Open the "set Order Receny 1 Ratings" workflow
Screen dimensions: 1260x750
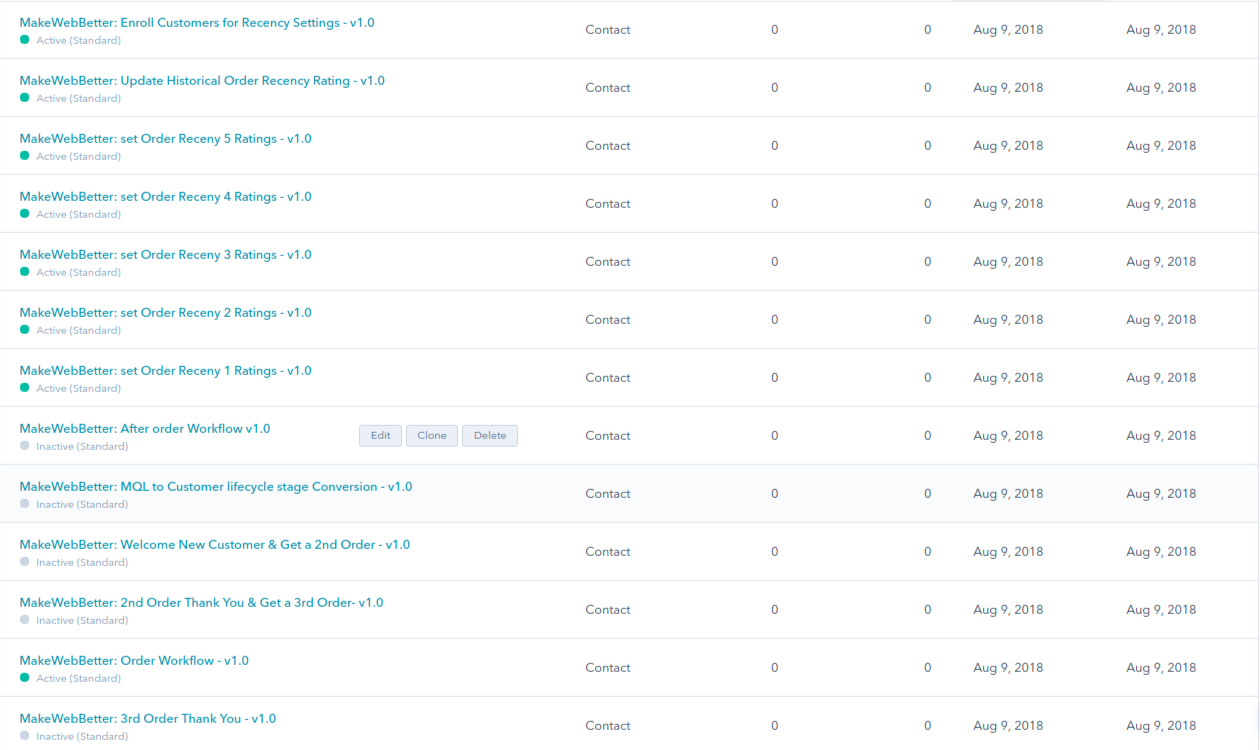click(165, 370)
